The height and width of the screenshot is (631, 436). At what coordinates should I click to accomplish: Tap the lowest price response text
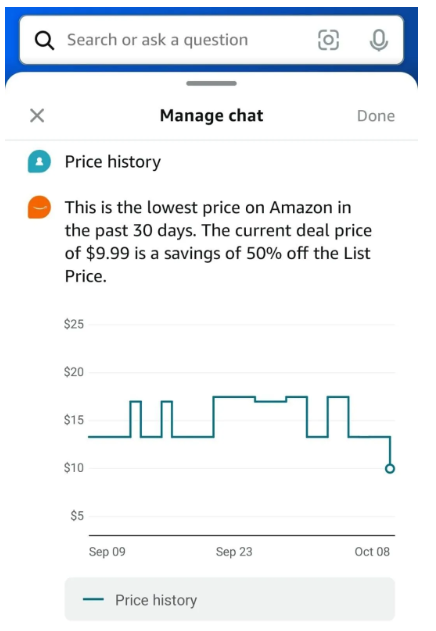pos(218,242)
